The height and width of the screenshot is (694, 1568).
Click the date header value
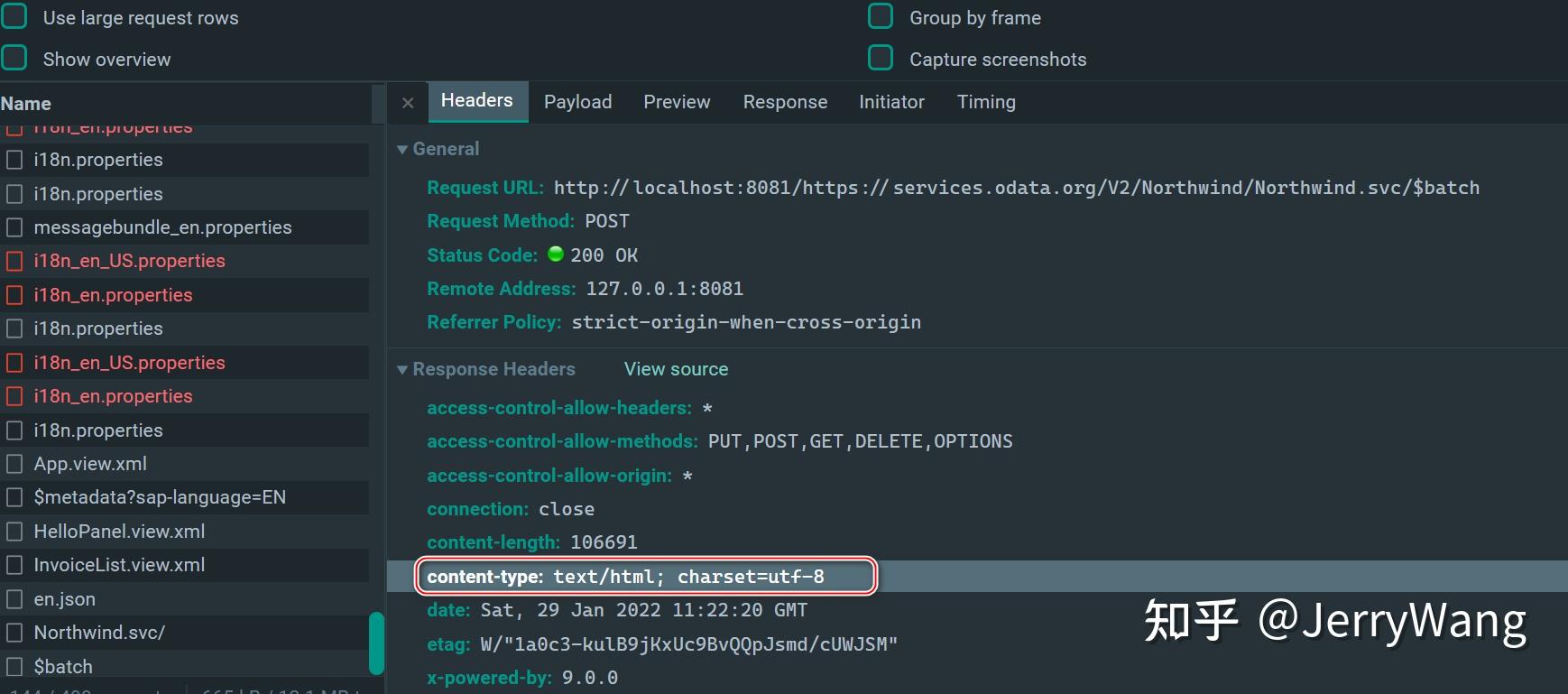(x=644, y=610)
